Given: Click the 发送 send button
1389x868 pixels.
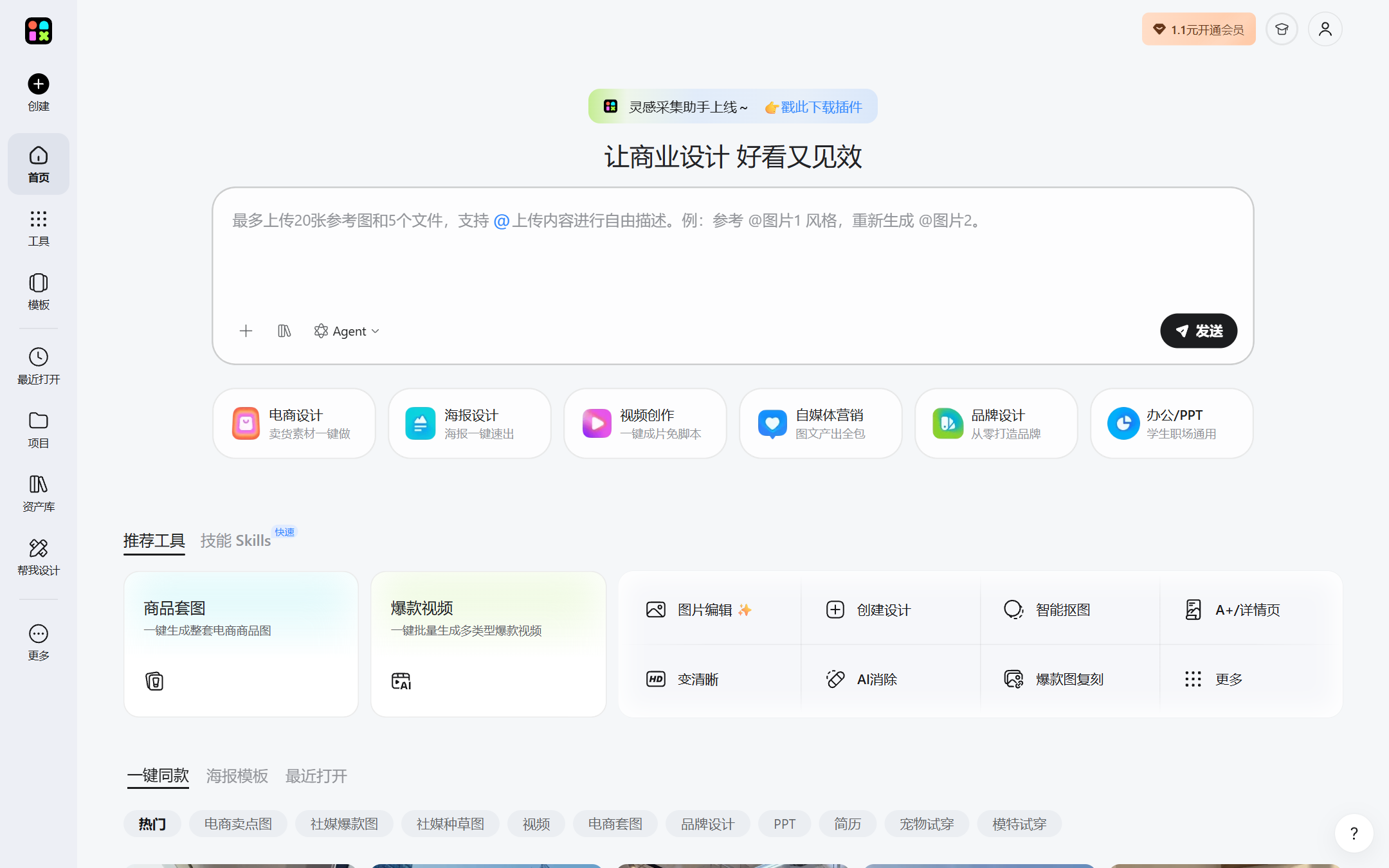Looking at the screenshot, I should tap(1199, 331).
